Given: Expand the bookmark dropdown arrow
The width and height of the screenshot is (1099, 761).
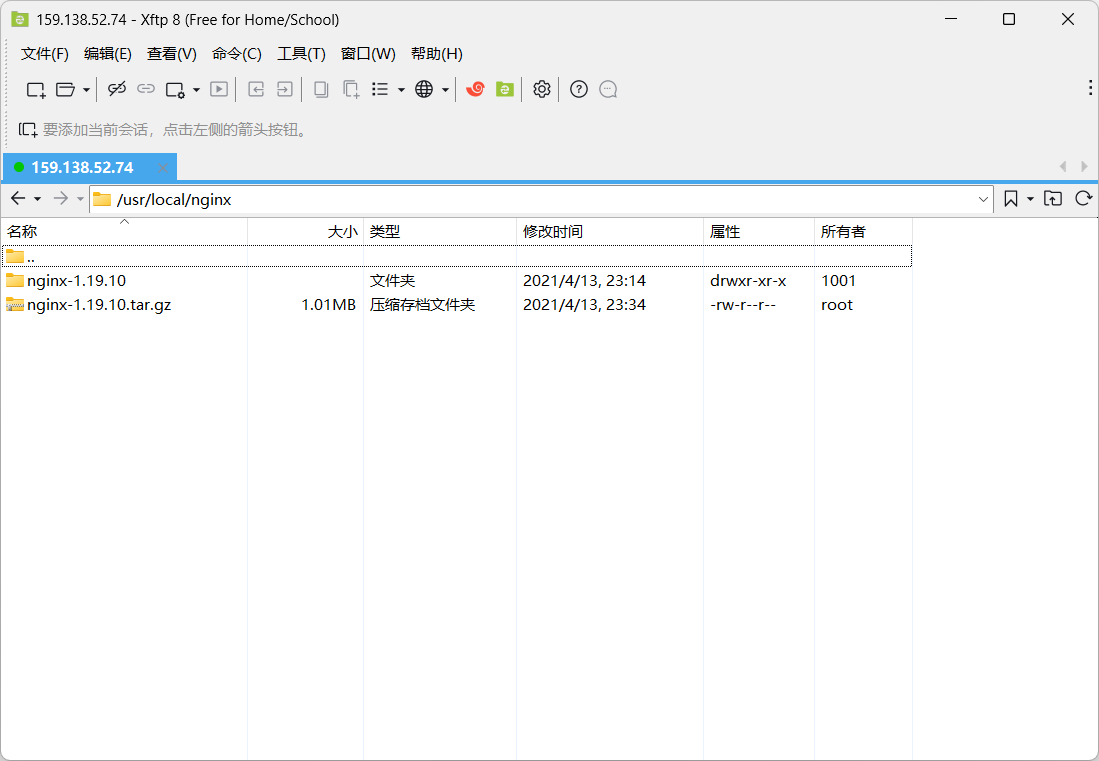Looking at the screenshot, I should pos(1030,200).
